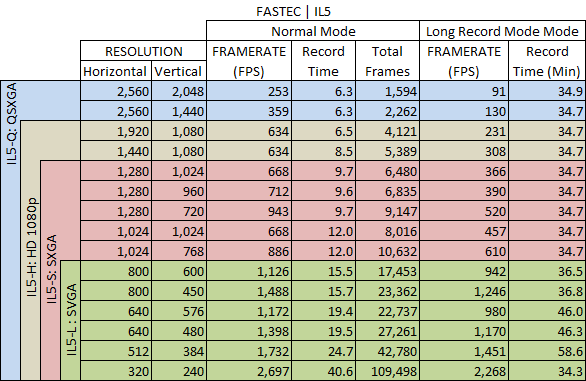Select framerate cell 943
Screen dimensions: 586x381
[x=249, y=211]
